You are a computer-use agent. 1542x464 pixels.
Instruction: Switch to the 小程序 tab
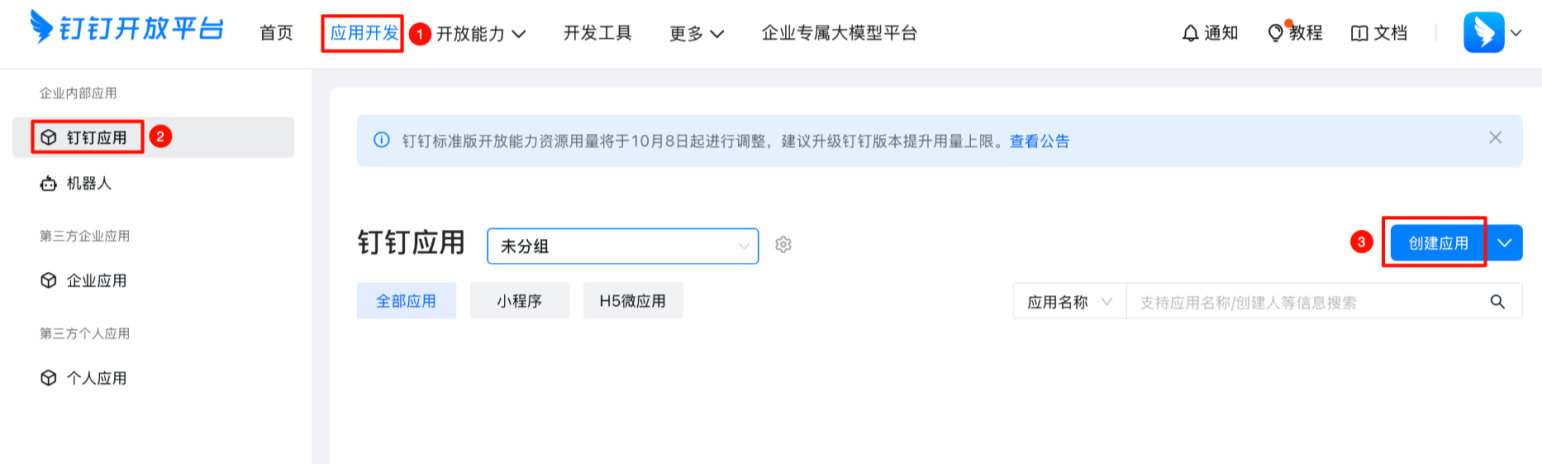pyautogui.click(x=519, y=301)
